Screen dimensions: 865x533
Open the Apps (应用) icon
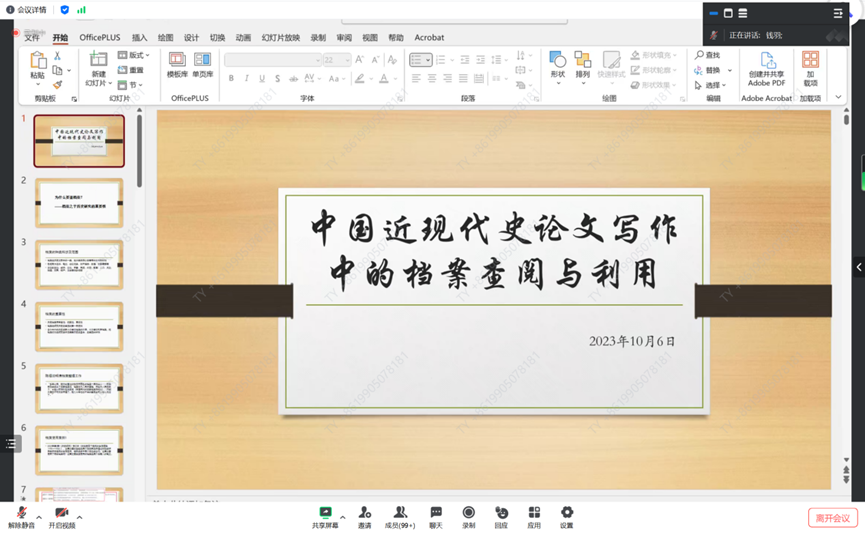click(x=534, y=513)
